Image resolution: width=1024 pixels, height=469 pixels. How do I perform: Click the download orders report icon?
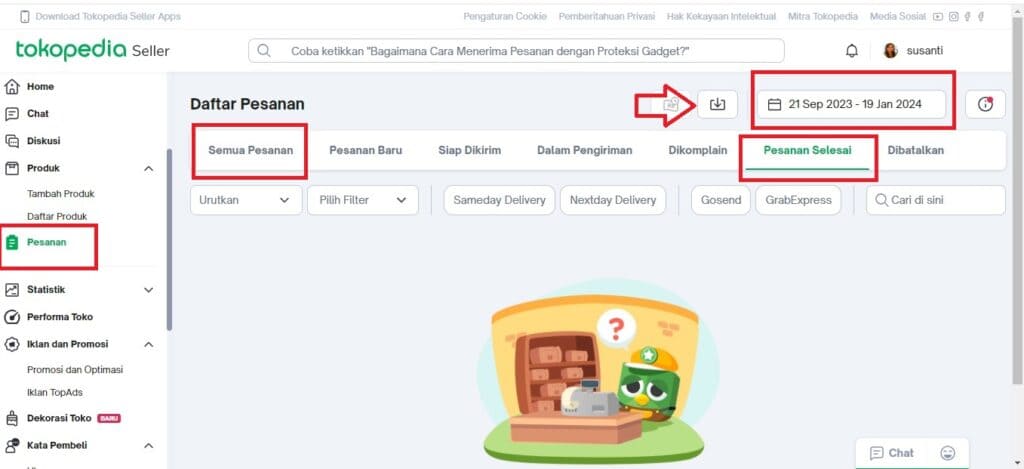pos(717,104)
